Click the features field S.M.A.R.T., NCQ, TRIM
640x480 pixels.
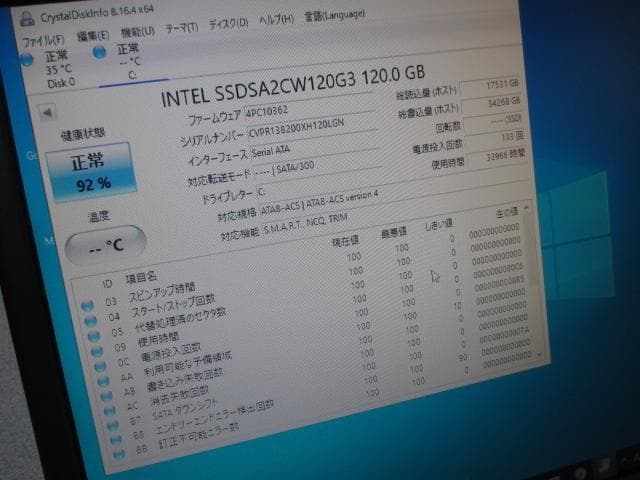[x=304, y=227]
